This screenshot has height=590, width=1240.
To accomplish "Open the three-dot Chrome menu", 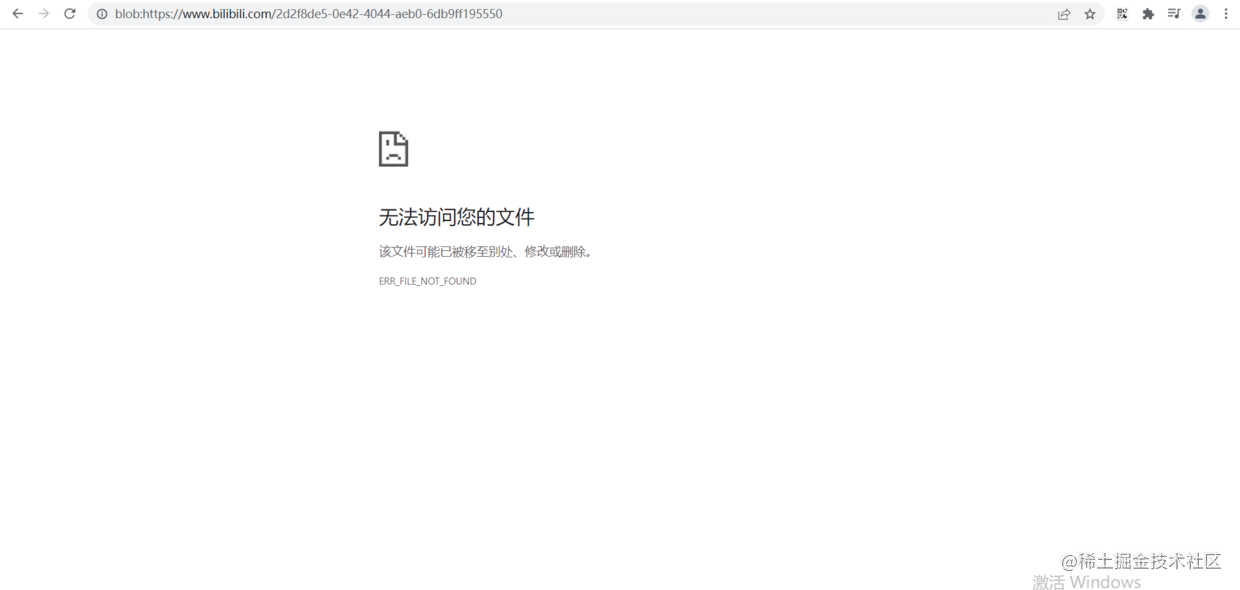I will click(x=1225, y=14).
